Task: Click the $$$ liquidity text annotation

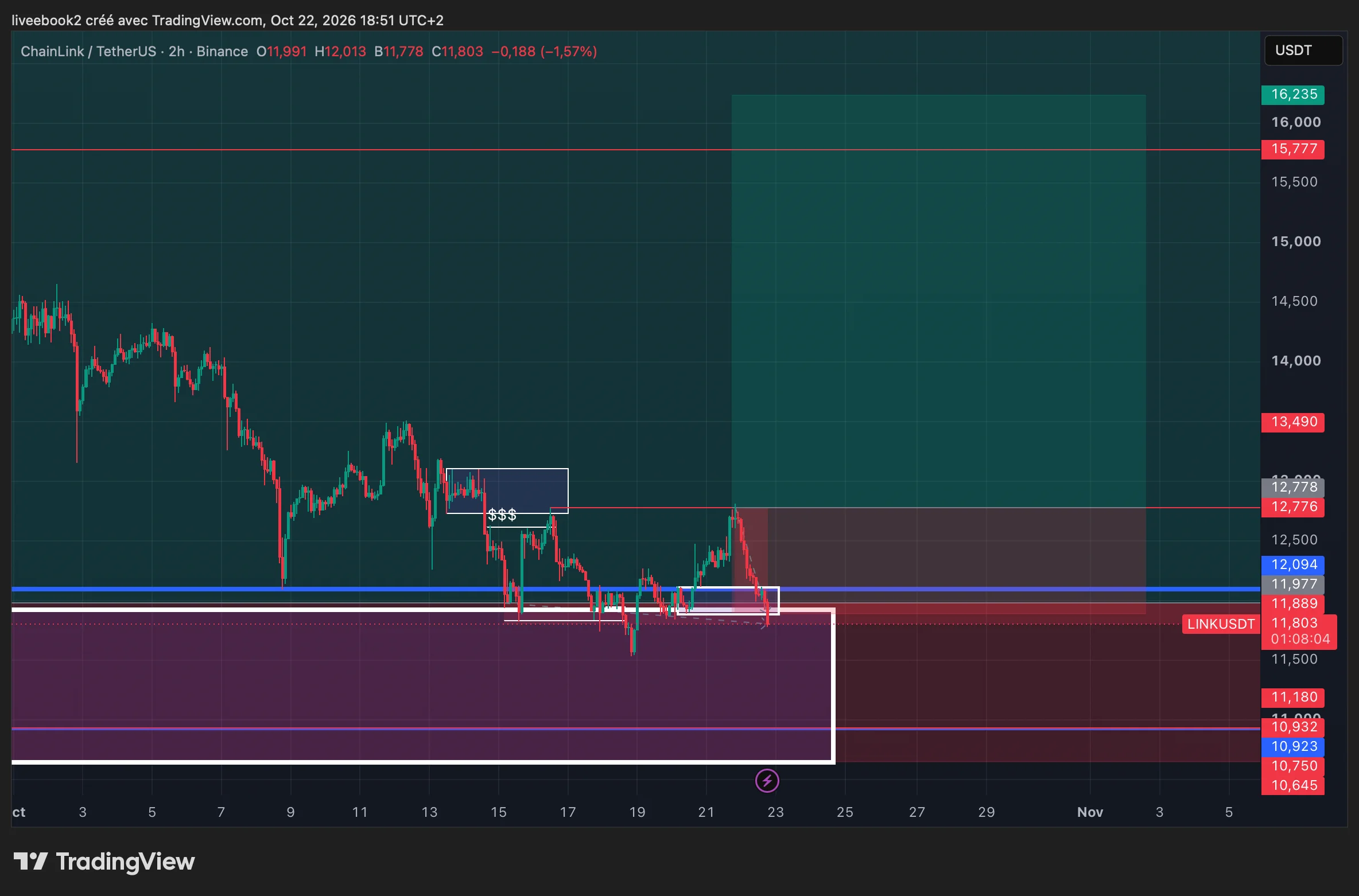Action: point(502,515)
